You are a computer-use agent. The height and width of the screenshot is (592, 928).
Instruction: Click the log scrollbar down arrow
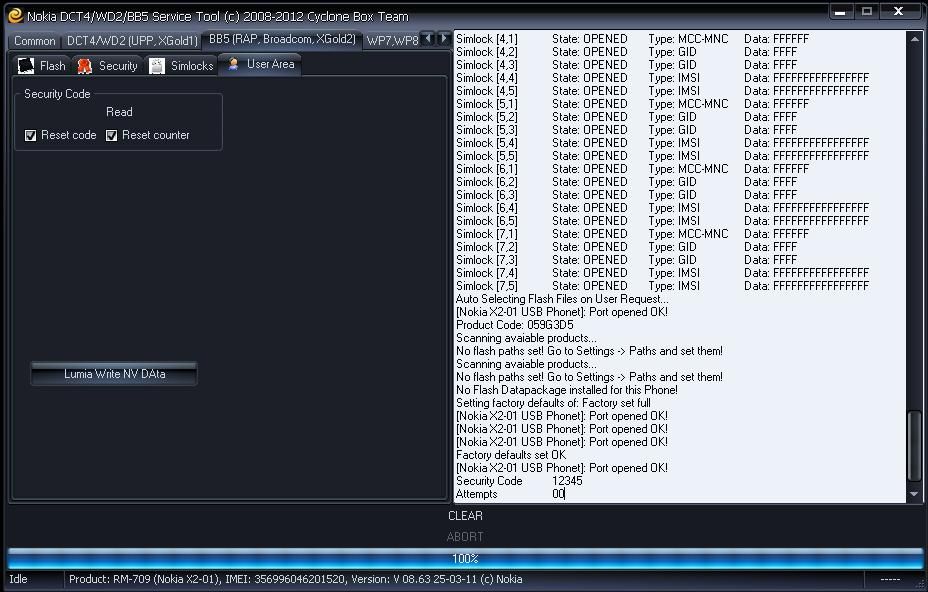point(914,494)
